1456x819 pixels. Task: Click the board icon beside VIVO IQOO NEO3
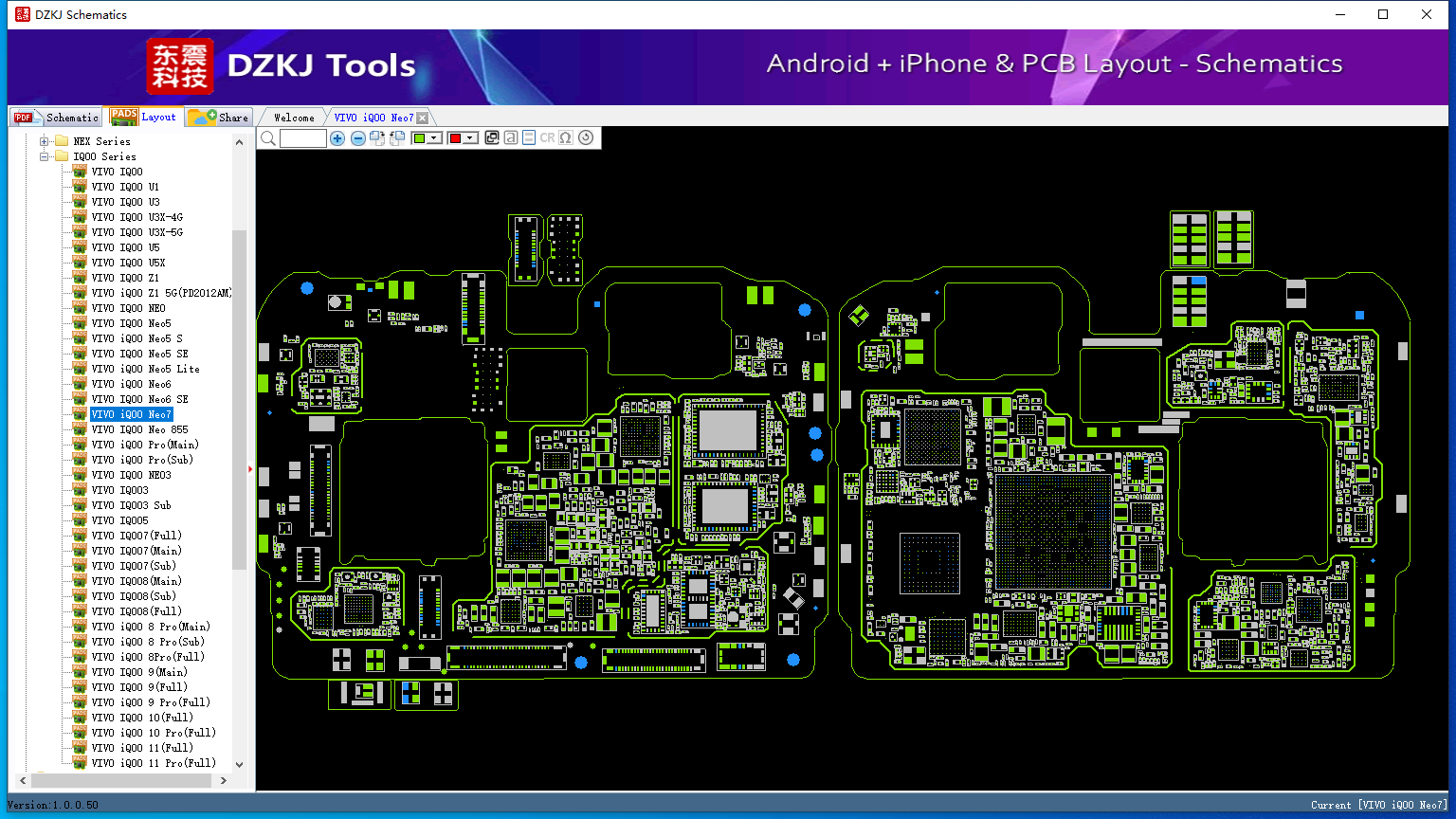pos(80,475)
